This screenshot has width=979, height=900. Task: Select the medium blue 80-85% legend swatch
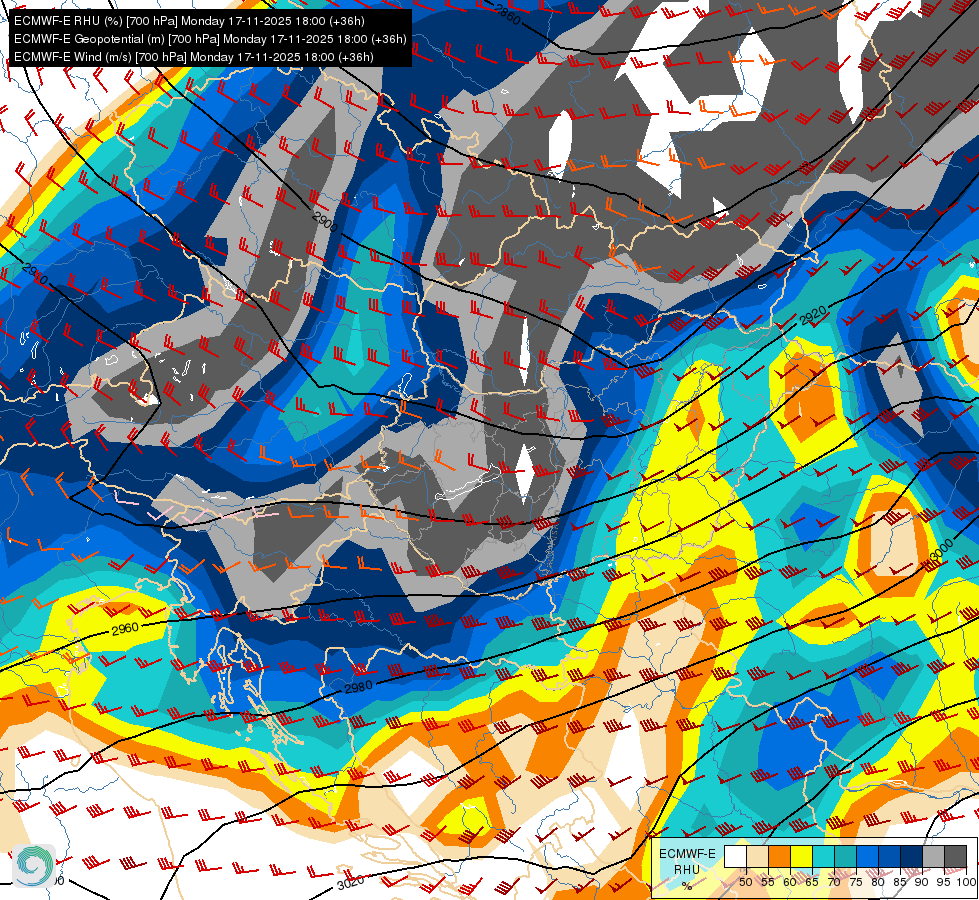[x=889, y=856]
